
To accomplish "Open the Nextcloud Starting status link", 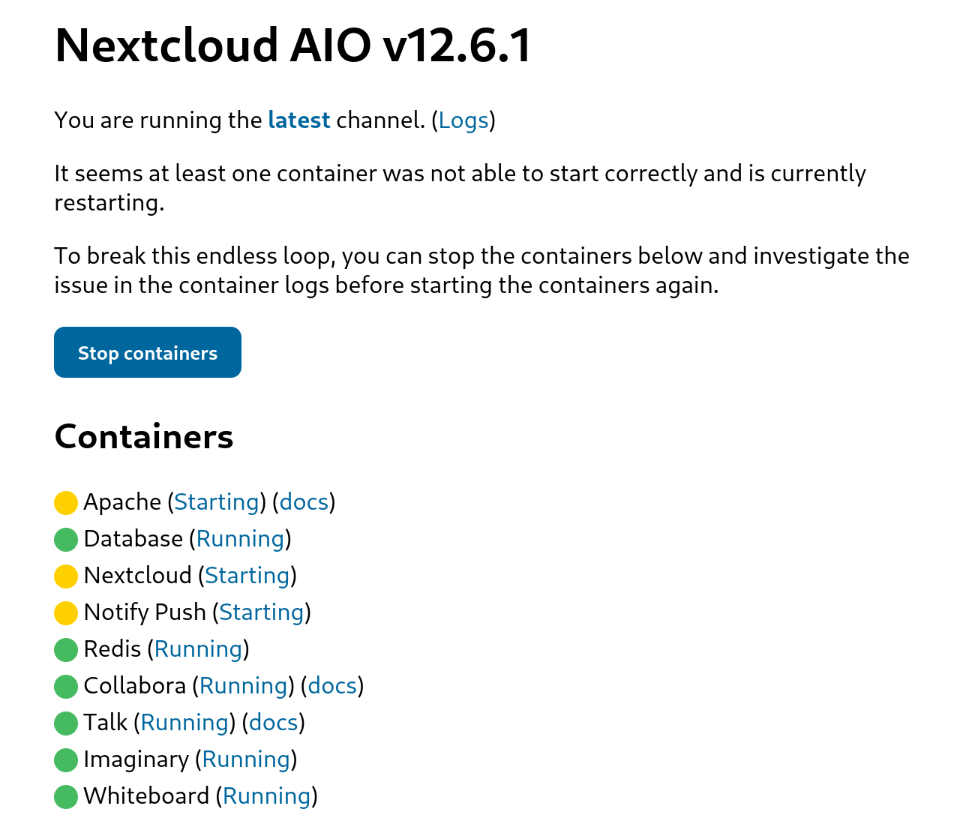I will (x=247, y=576).
